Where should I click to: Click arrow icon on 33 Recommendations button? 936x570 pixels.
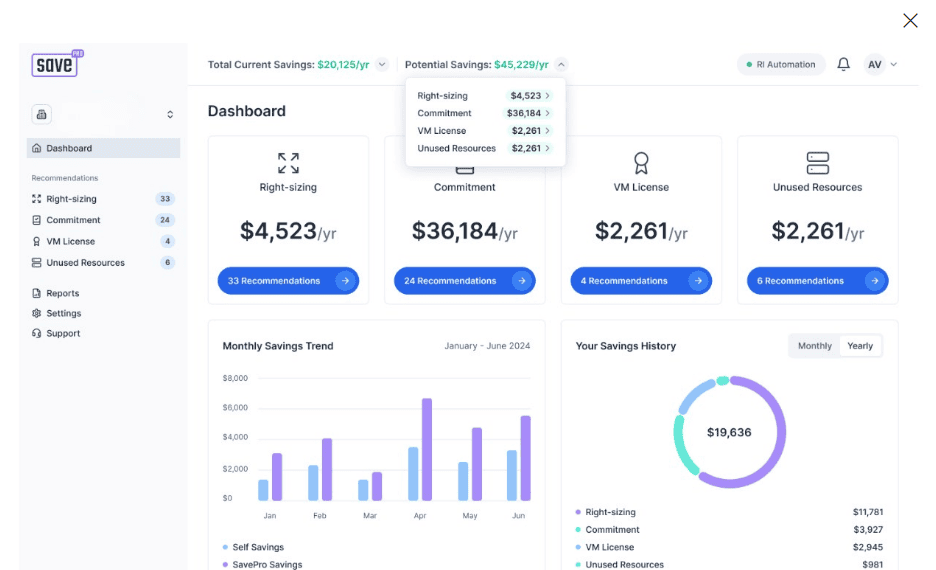coord(345,281)
